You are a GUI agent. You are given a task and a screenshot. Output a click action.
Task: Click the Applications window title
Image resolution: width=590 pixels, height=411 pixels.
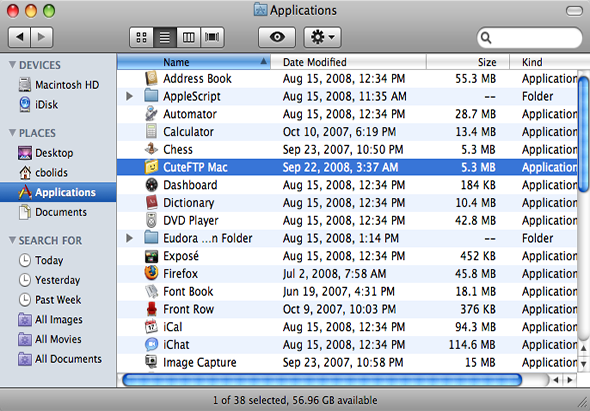303,10
